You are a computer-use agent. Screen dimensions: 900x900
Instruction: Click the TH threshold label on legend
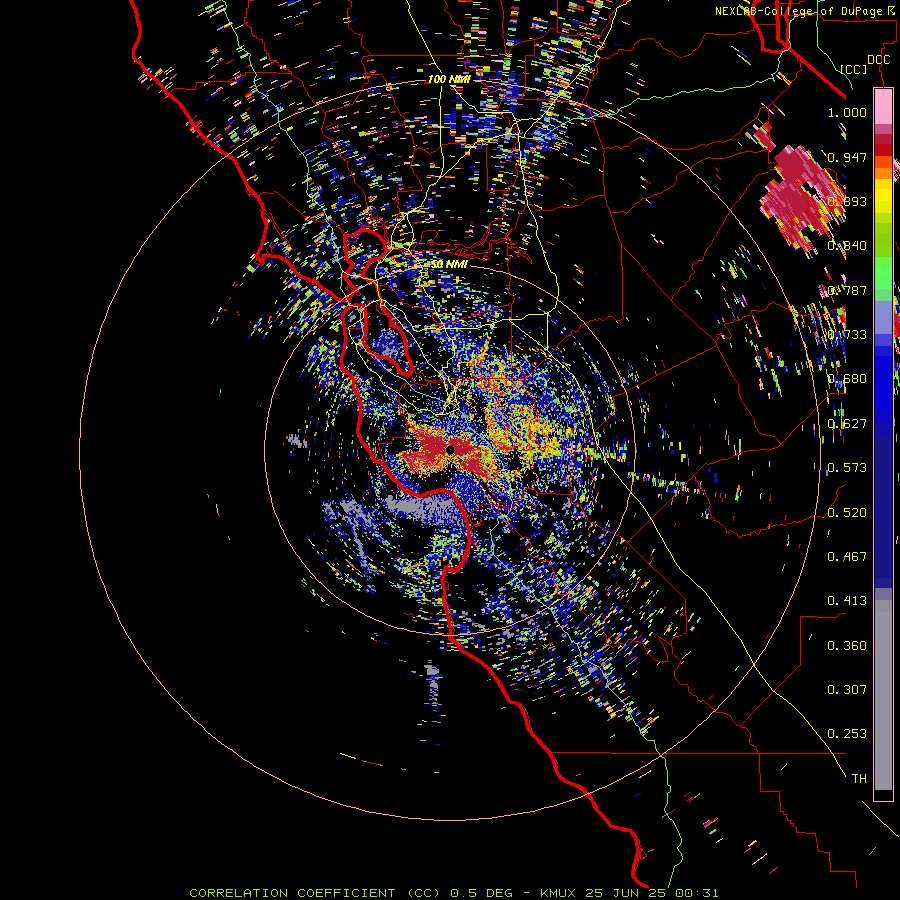[859, 778]
